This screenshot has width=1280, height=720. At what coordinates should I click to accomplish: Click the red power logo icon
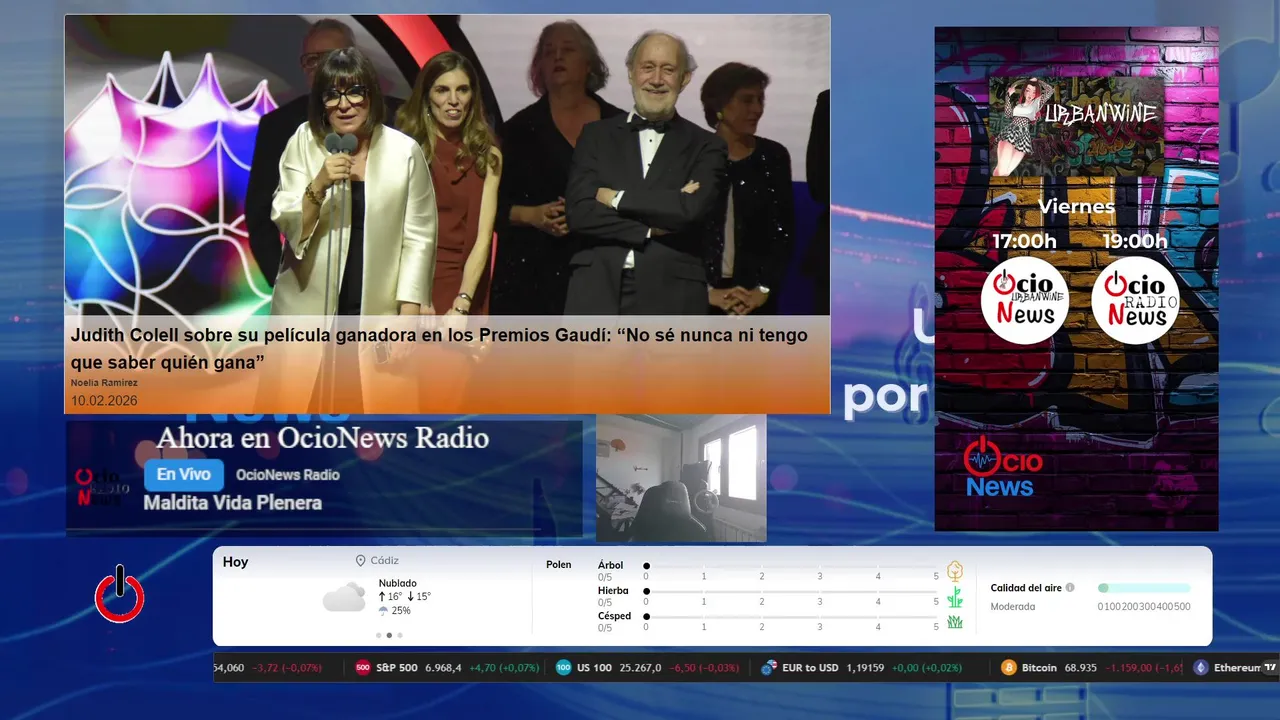[119, 595]
